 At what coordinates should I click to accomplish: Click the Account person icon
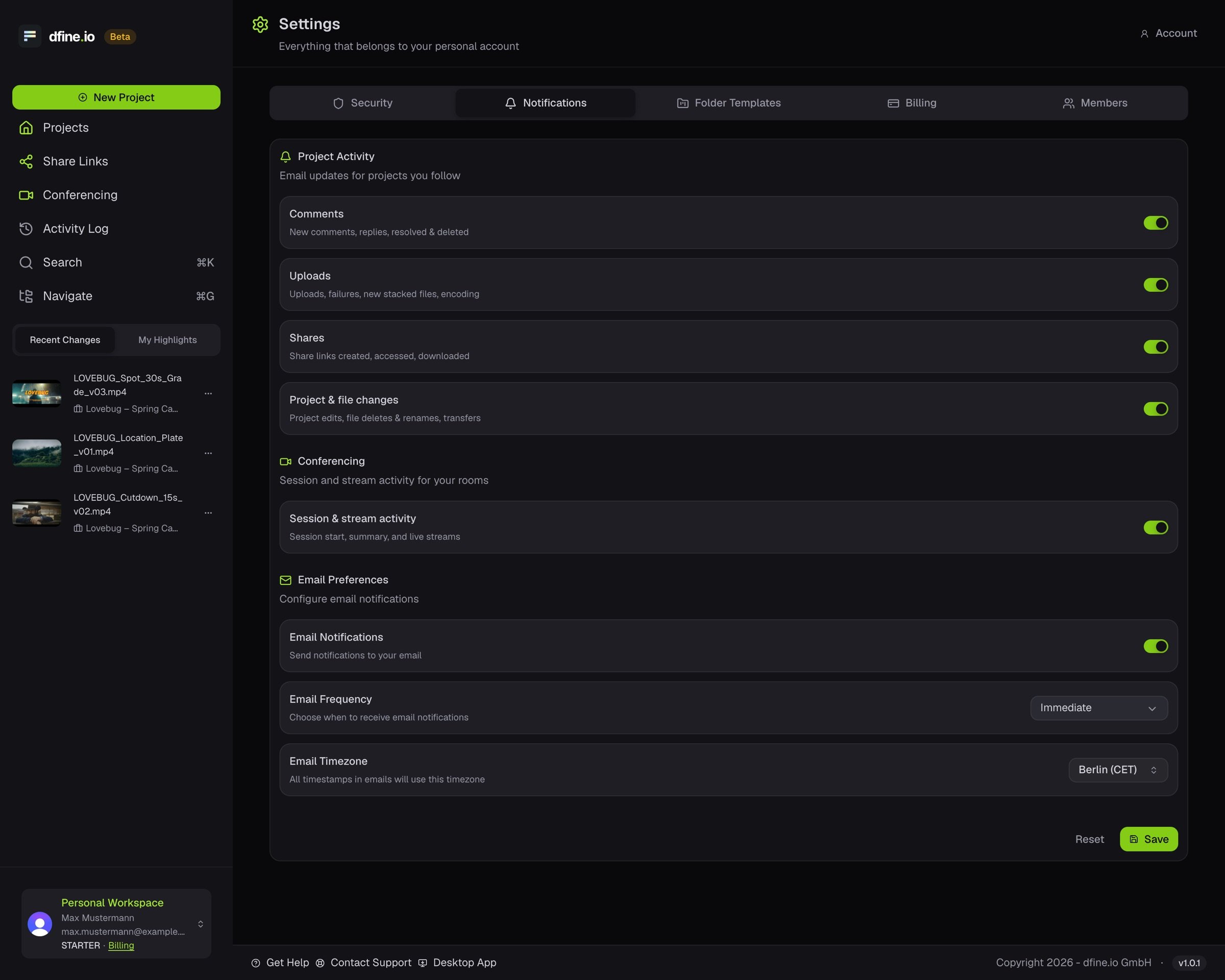pyautogui.click(x=1144, y=34)
